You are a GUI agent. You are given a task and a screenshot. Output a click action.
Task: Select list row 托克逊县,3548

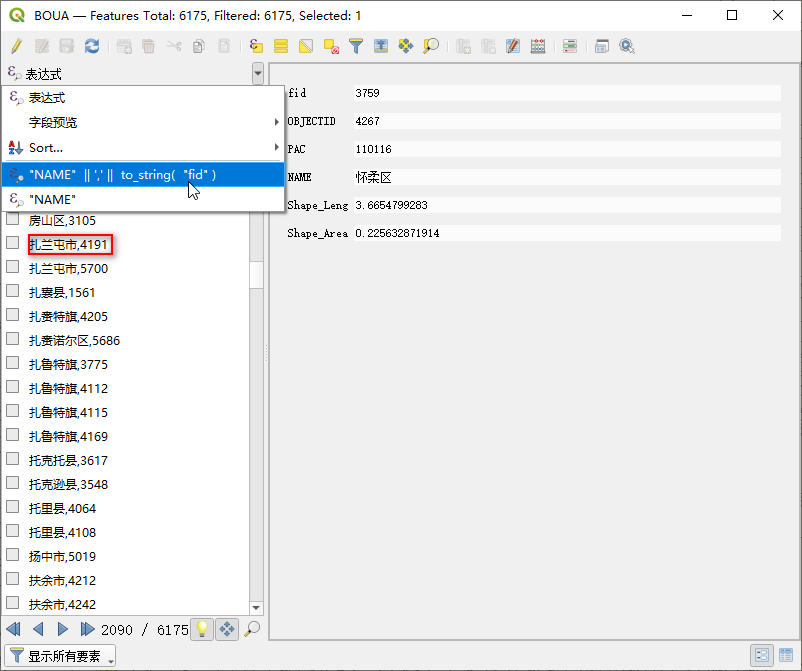point(126,484)
